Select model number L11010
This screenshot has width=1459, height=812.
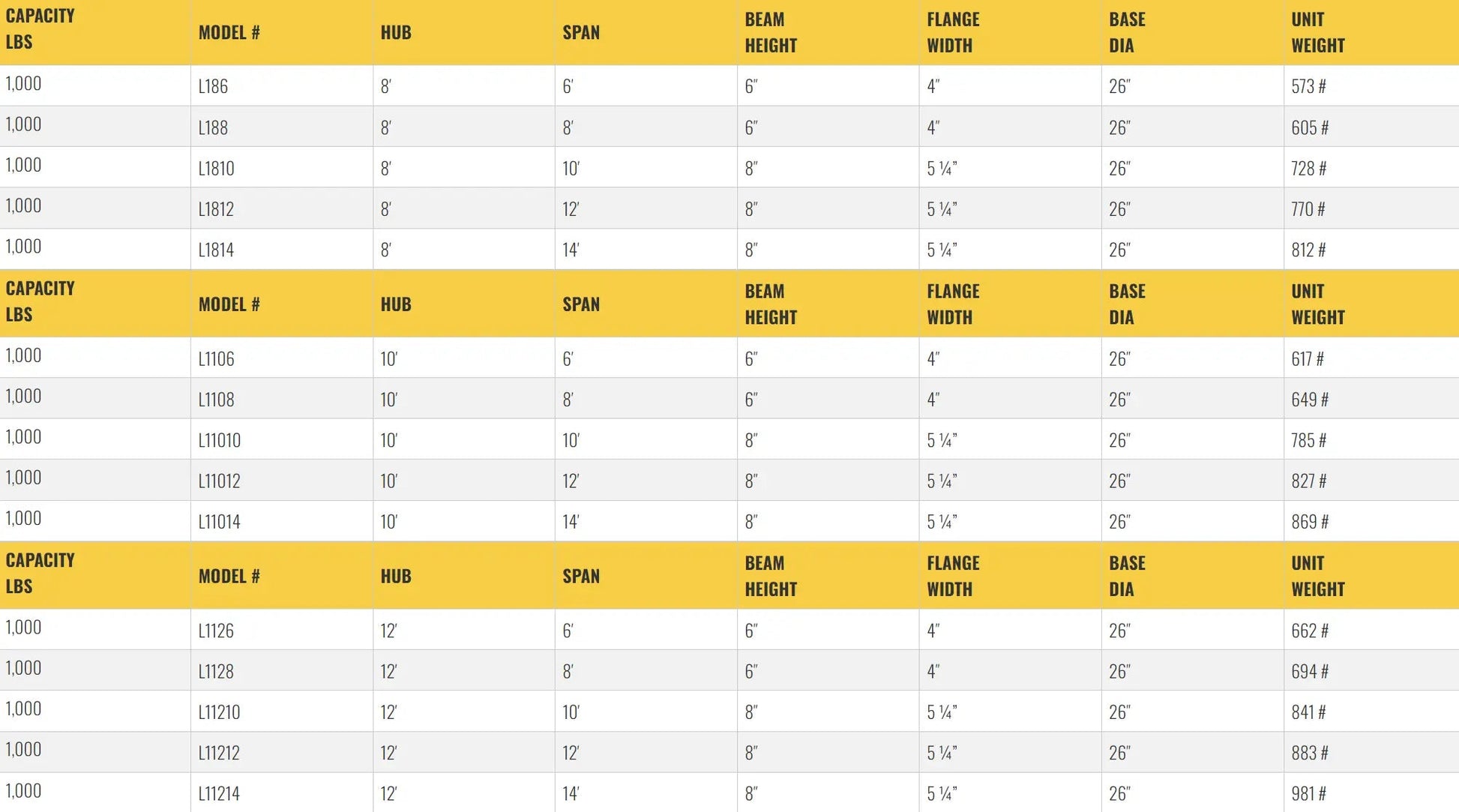click(219, 440)
